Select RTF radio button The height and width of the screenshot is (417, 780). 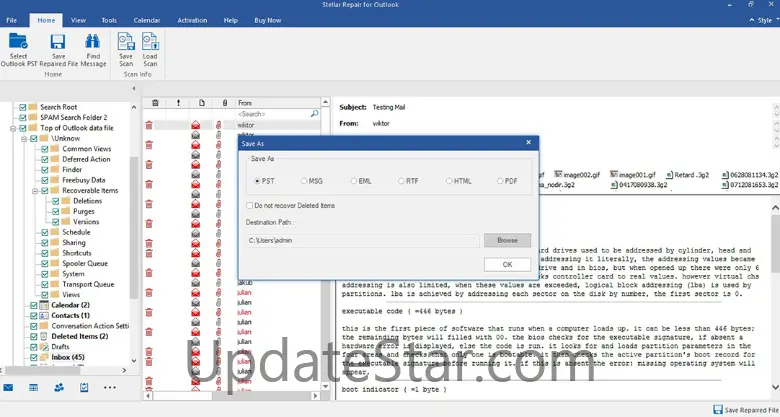(x=401, y=181)
